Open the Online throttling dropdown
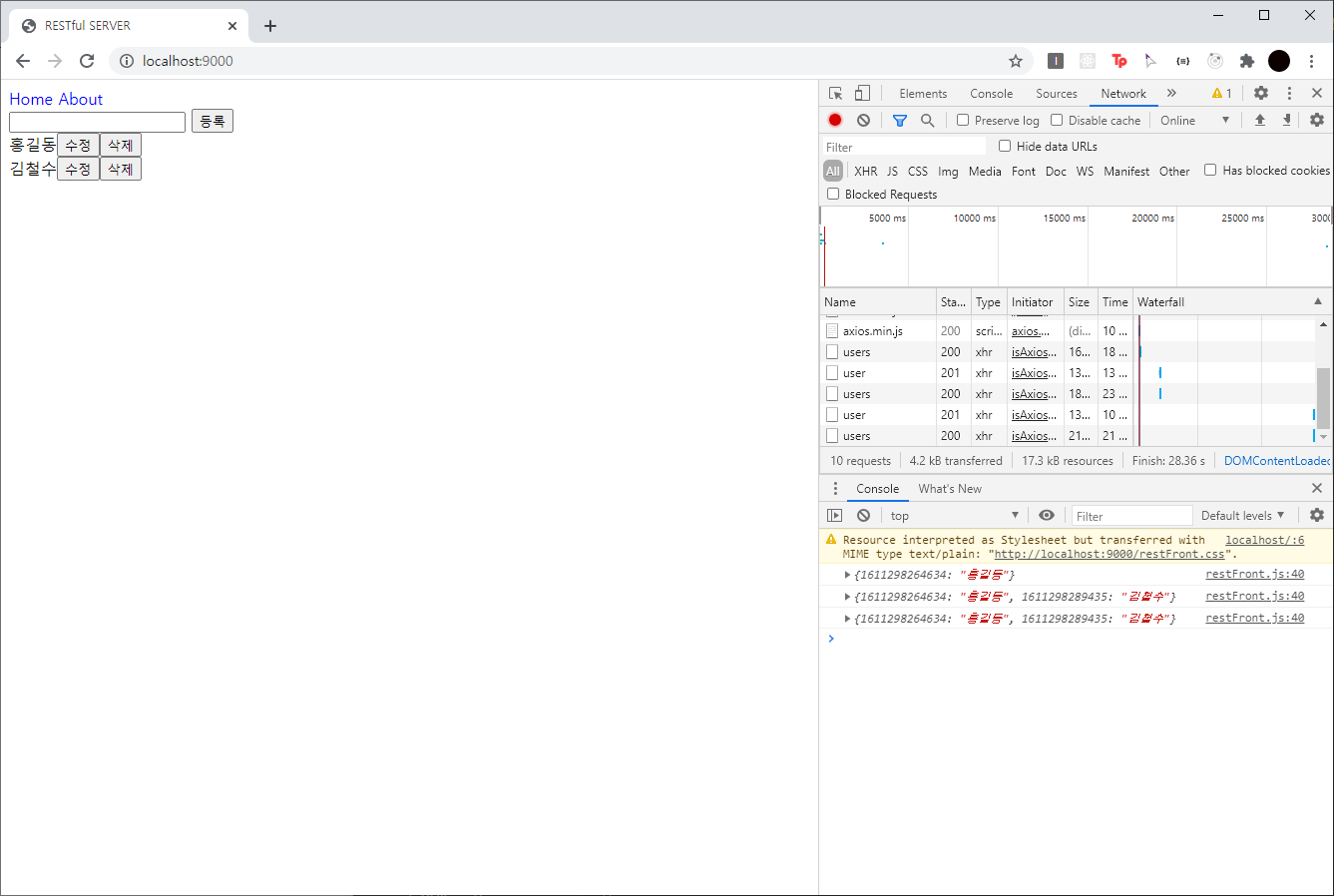Image resolution: width=1334 pixels, height=896 pixels. point(1194,121)
